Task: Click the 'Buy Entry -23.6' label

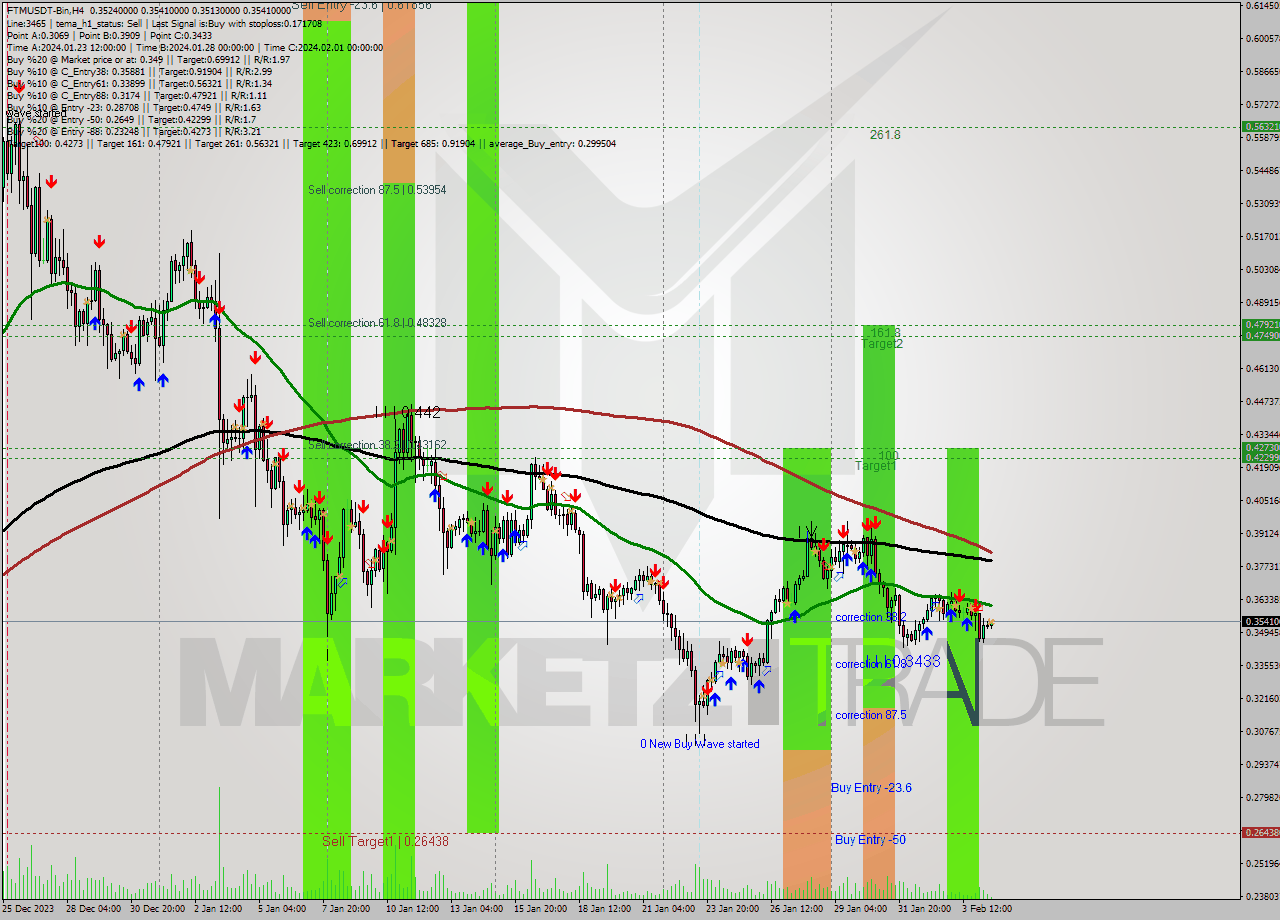Action: pyautogui.click(x=871, y=788)
